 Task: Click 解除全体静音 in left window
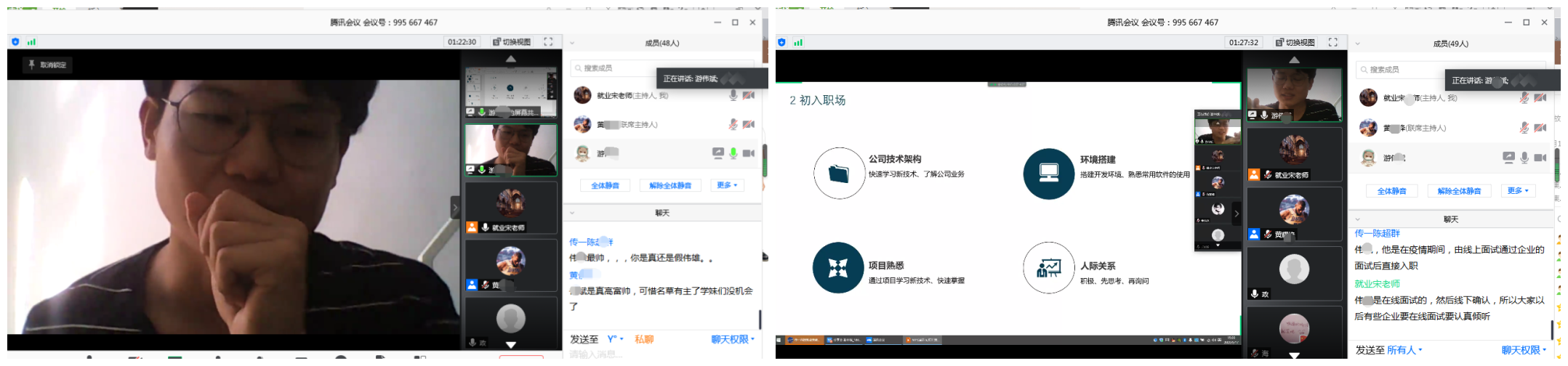tap(670, 185)
